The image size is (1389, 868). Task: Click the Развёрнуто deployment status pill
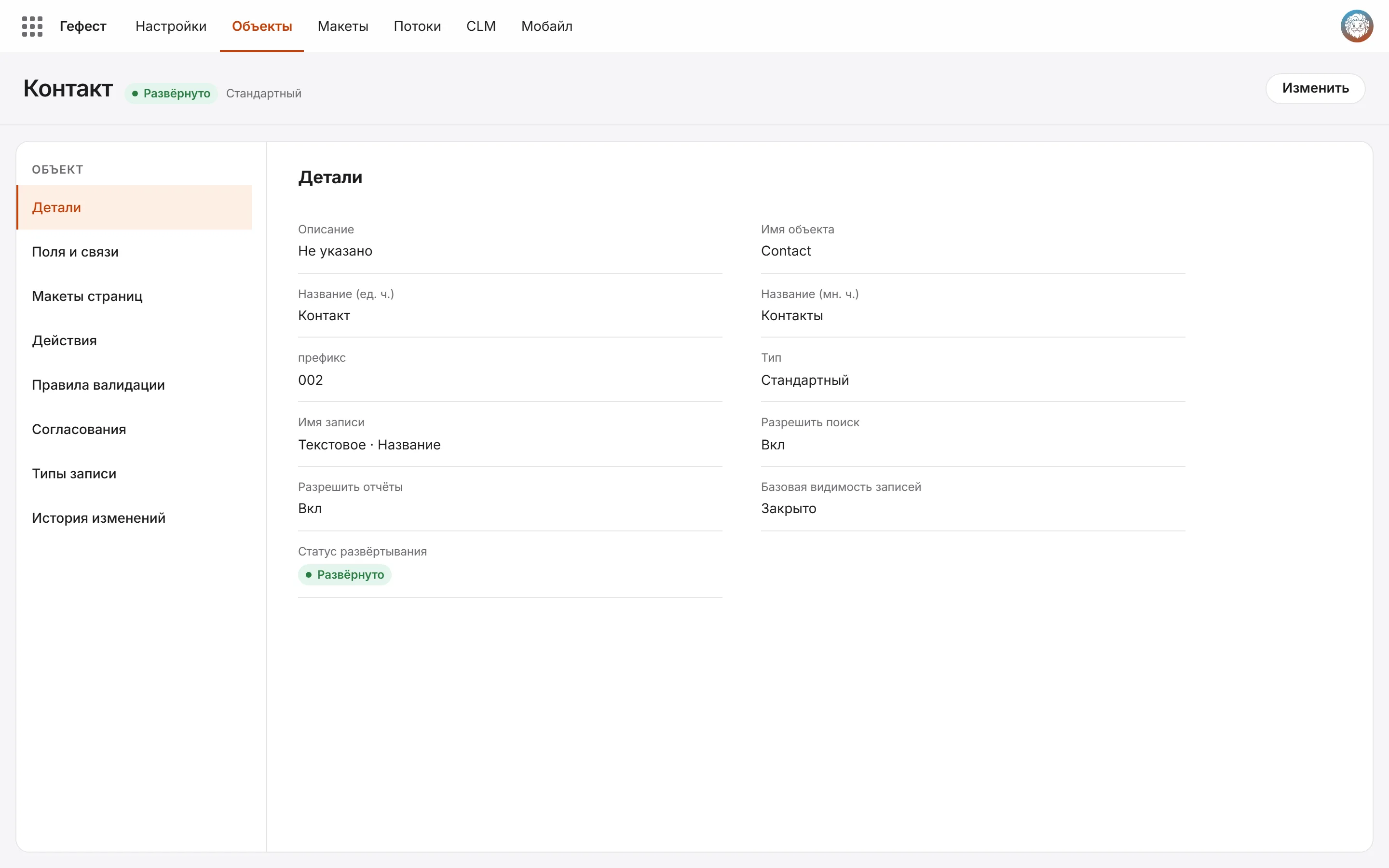click(x=344, y=575)
